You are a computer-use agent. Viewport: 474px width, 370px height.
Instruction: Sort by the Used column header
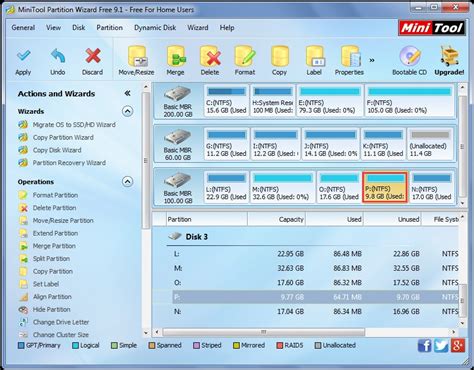point(334,219)
